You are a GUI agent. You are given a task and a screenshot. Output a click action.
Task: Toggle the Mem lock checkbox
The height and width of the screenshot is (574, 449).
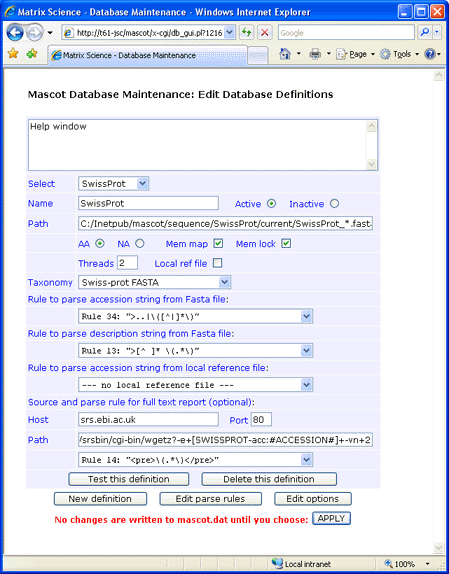tap(286, 243)
